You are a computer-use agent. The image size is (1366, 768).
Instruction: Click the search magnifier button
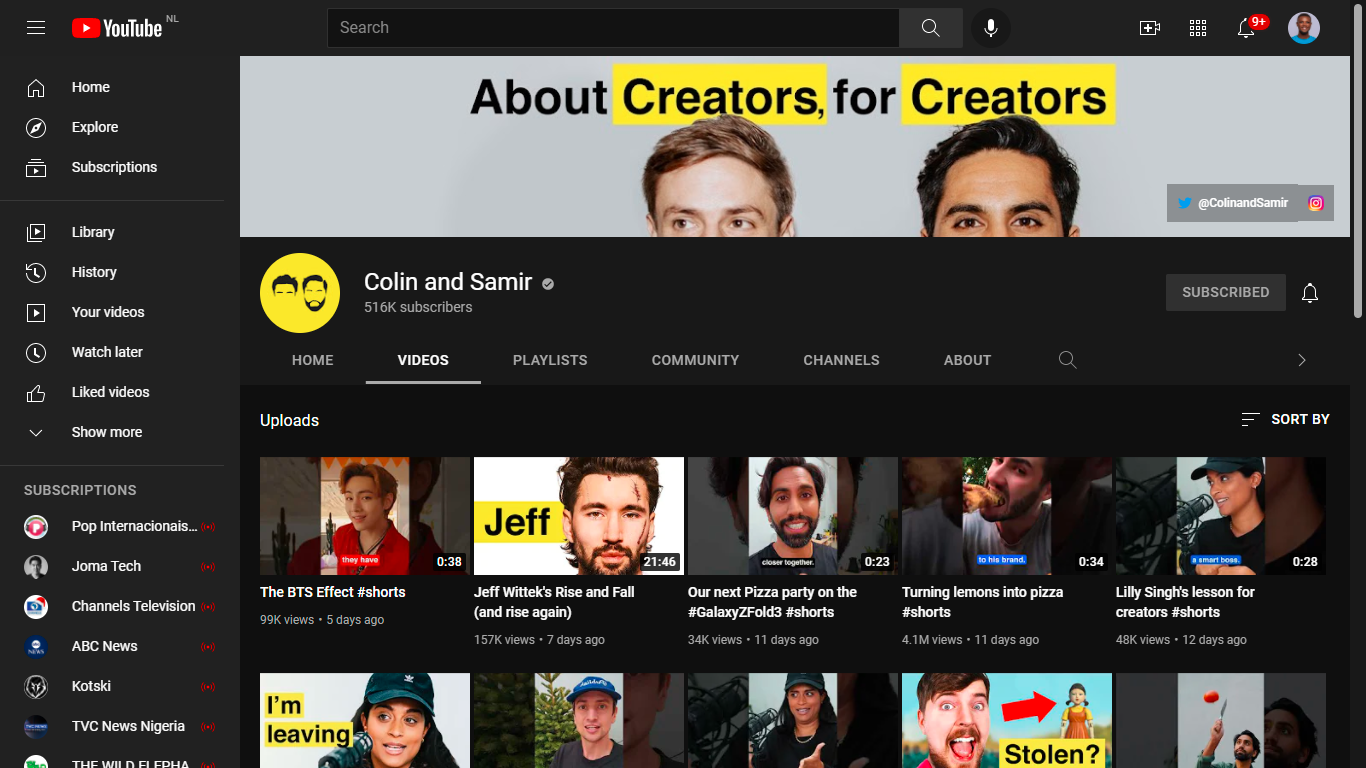[x=931, y=28]
